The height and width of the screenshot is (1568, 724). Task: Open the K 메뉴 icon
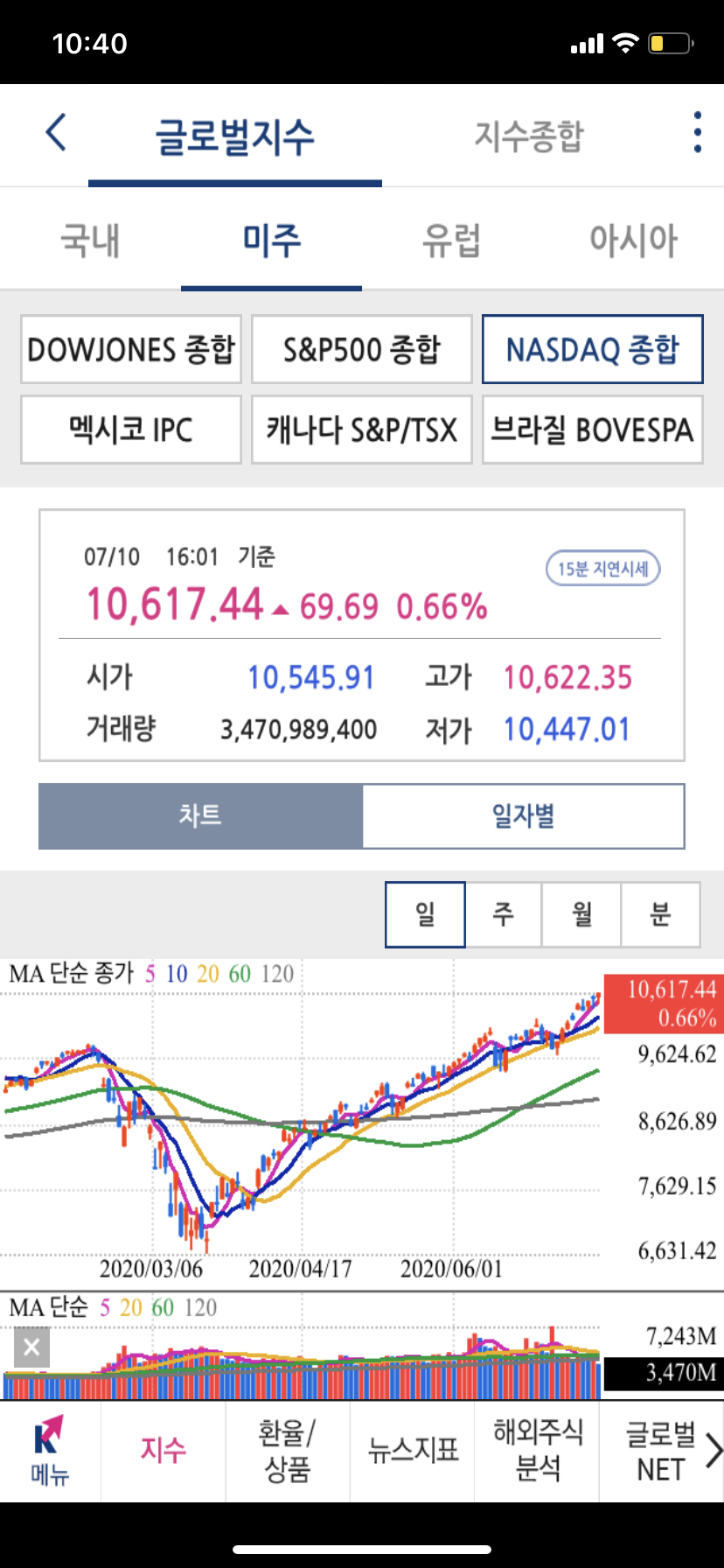pos(50,1450)
